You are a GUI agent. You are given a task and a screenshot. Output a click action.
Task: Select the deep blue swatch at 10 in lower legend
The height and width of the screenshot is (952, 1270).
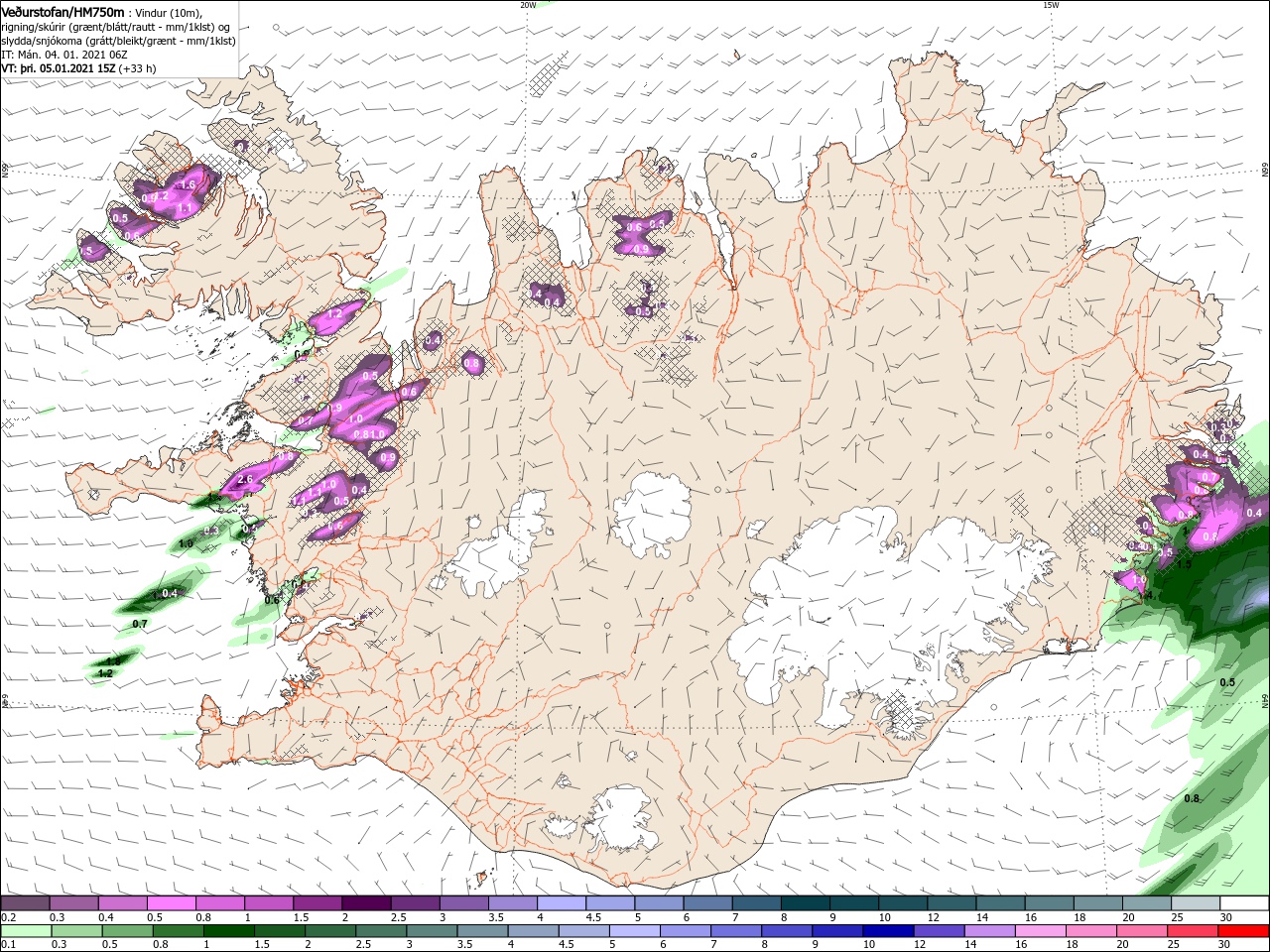click(889, 931)
